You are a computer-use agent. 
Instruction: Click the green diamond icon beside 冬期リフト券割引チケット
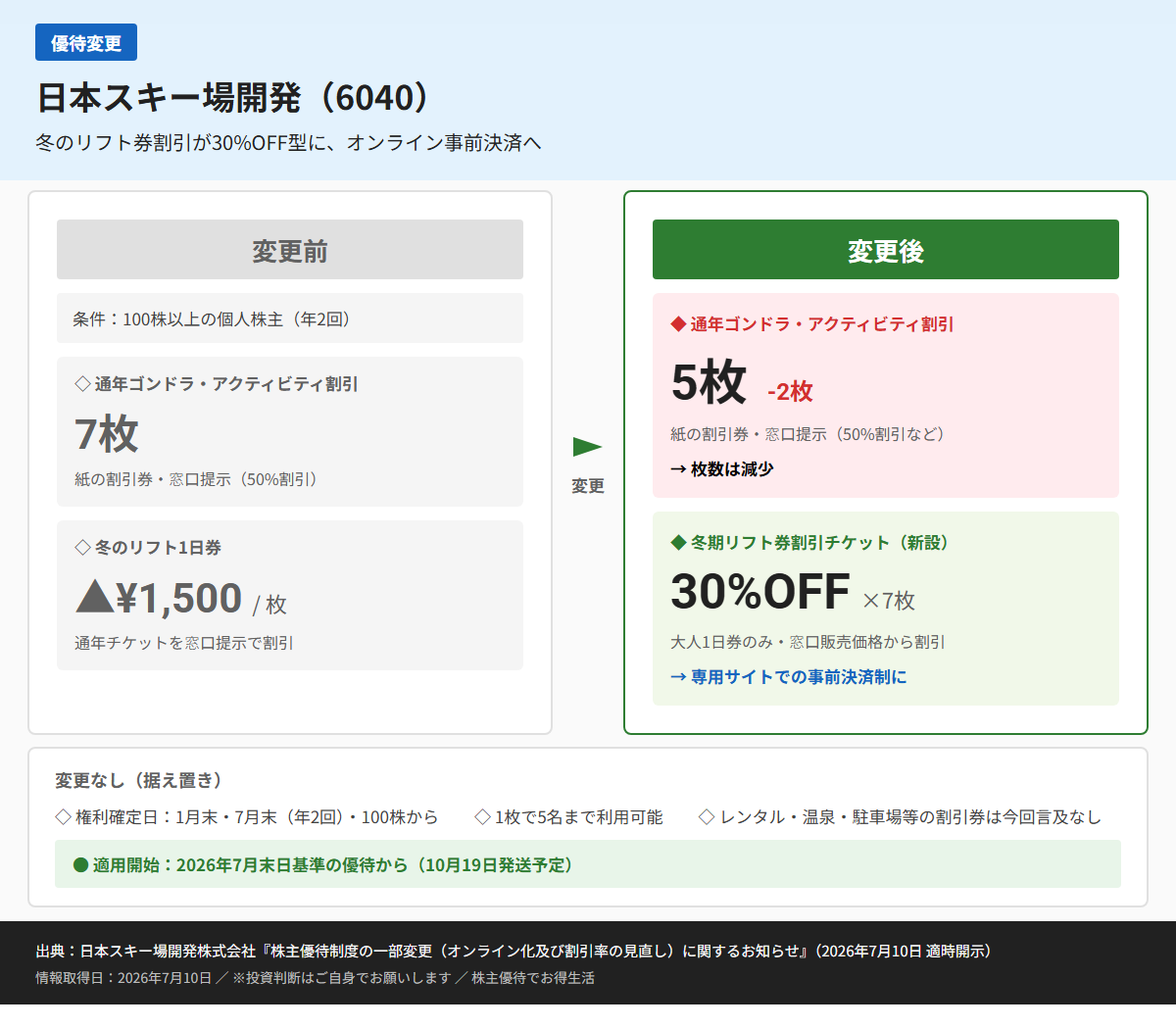click(x=678, y=543)
